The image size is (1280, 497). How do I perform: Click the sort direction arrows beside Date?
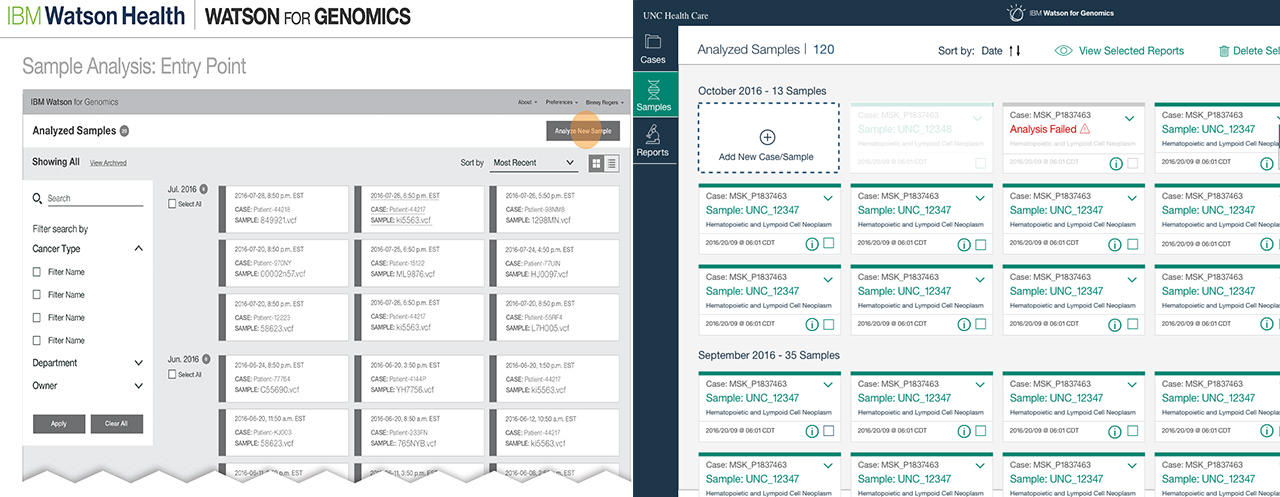tap(1014, 51)
